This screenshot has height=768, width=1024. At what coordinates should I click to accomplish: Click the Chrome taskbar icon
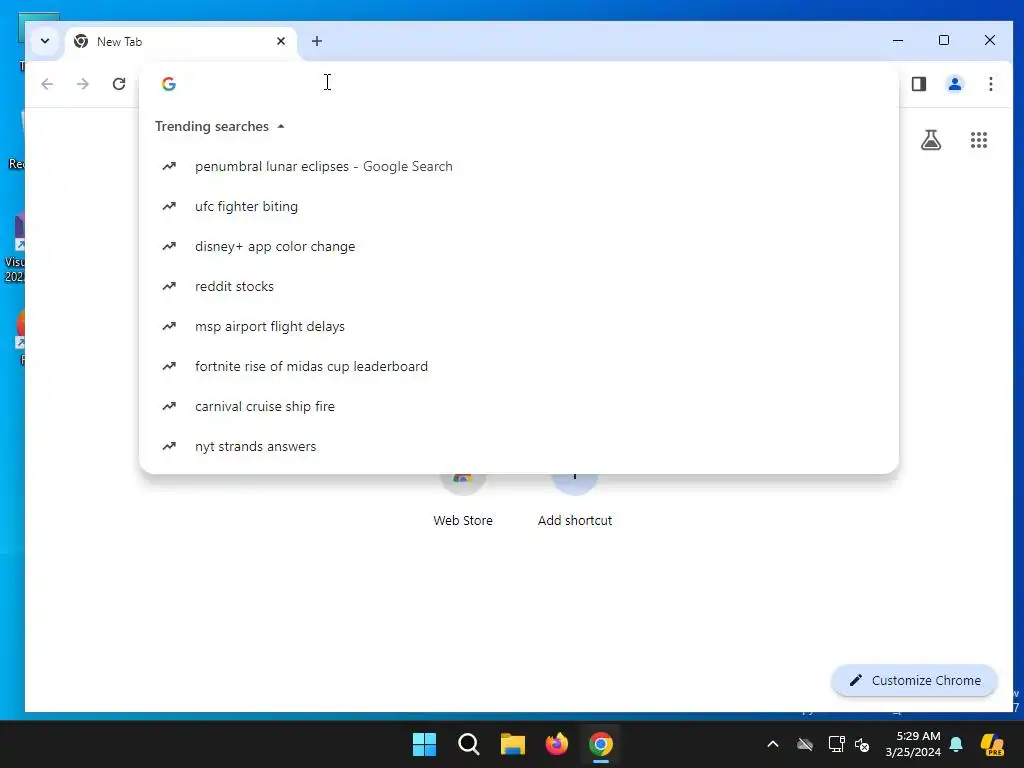(601, 744)
